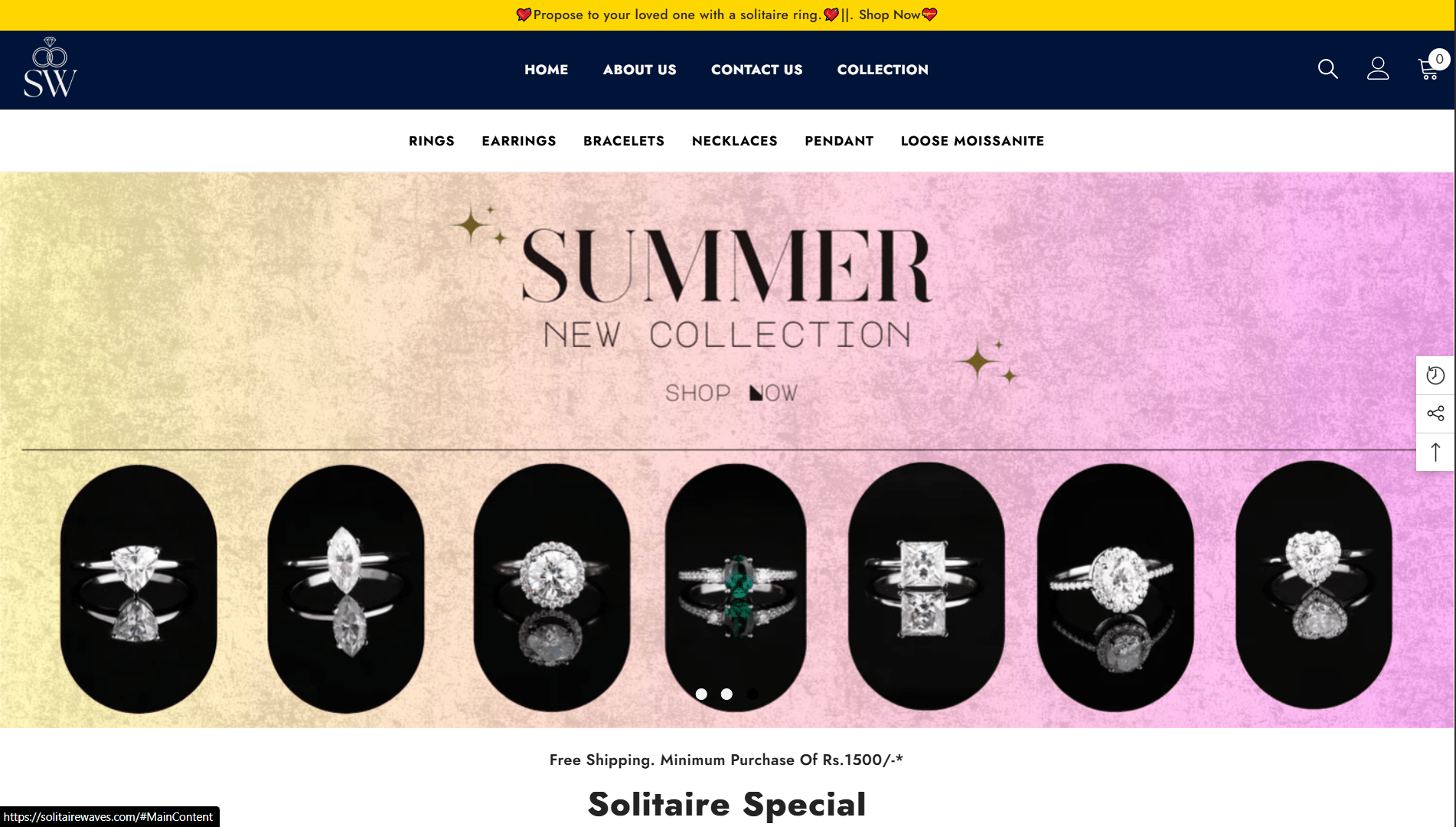This screenshot has width=1456, height=827.
Task: Click the share icon on sidebar
Action: click(1435, 413)
